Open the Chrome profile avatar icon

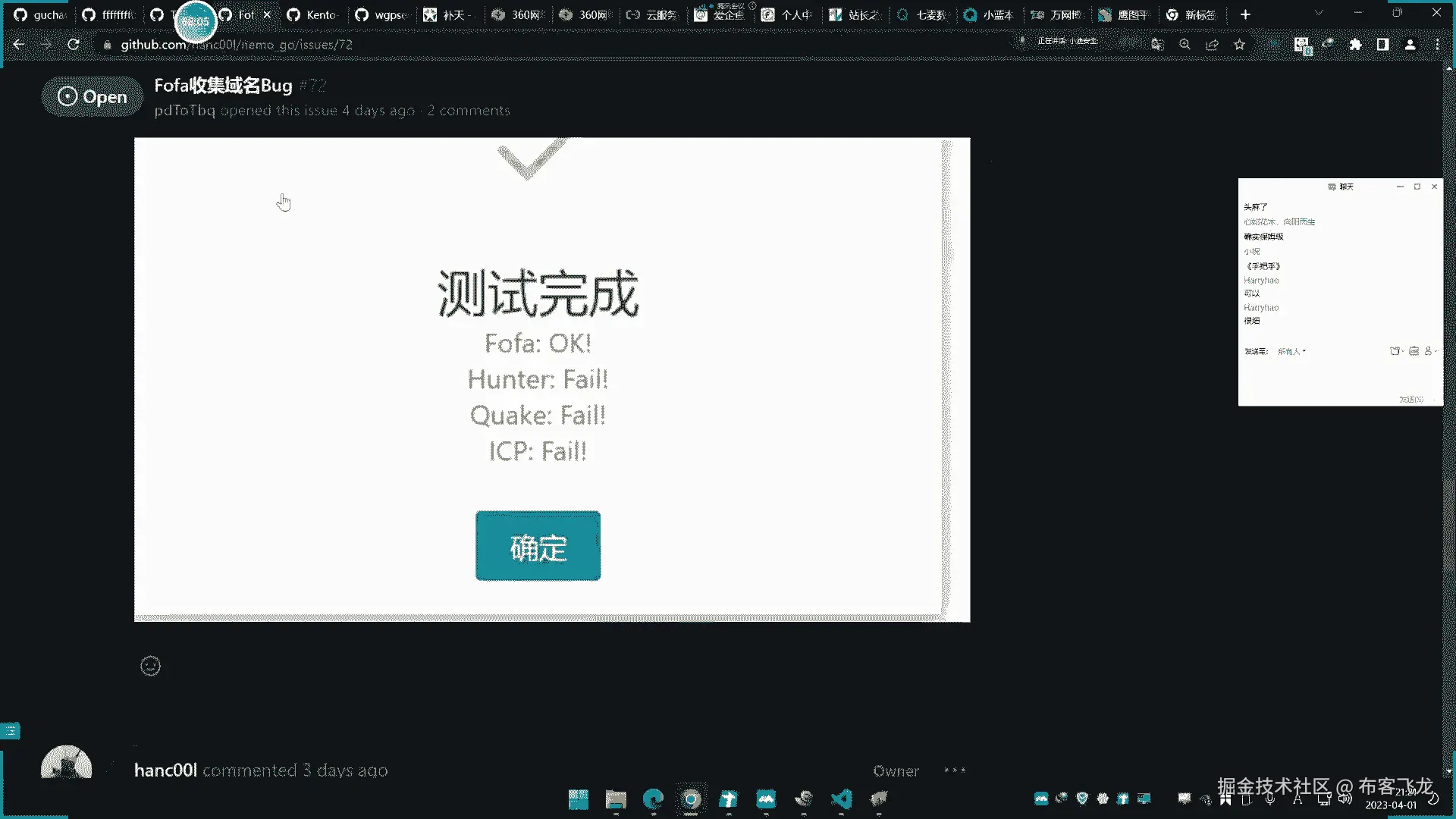1410,45
